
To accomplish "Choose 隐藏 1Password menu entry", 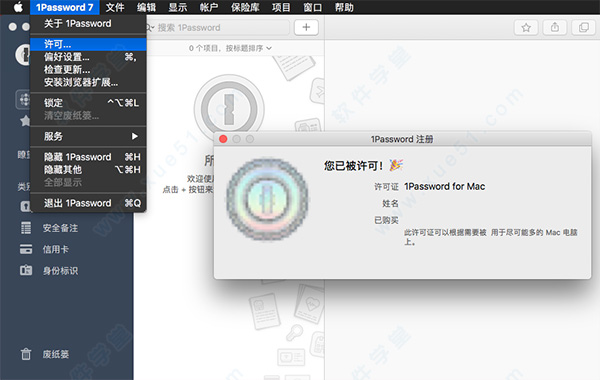I will (x=88, y=157).
